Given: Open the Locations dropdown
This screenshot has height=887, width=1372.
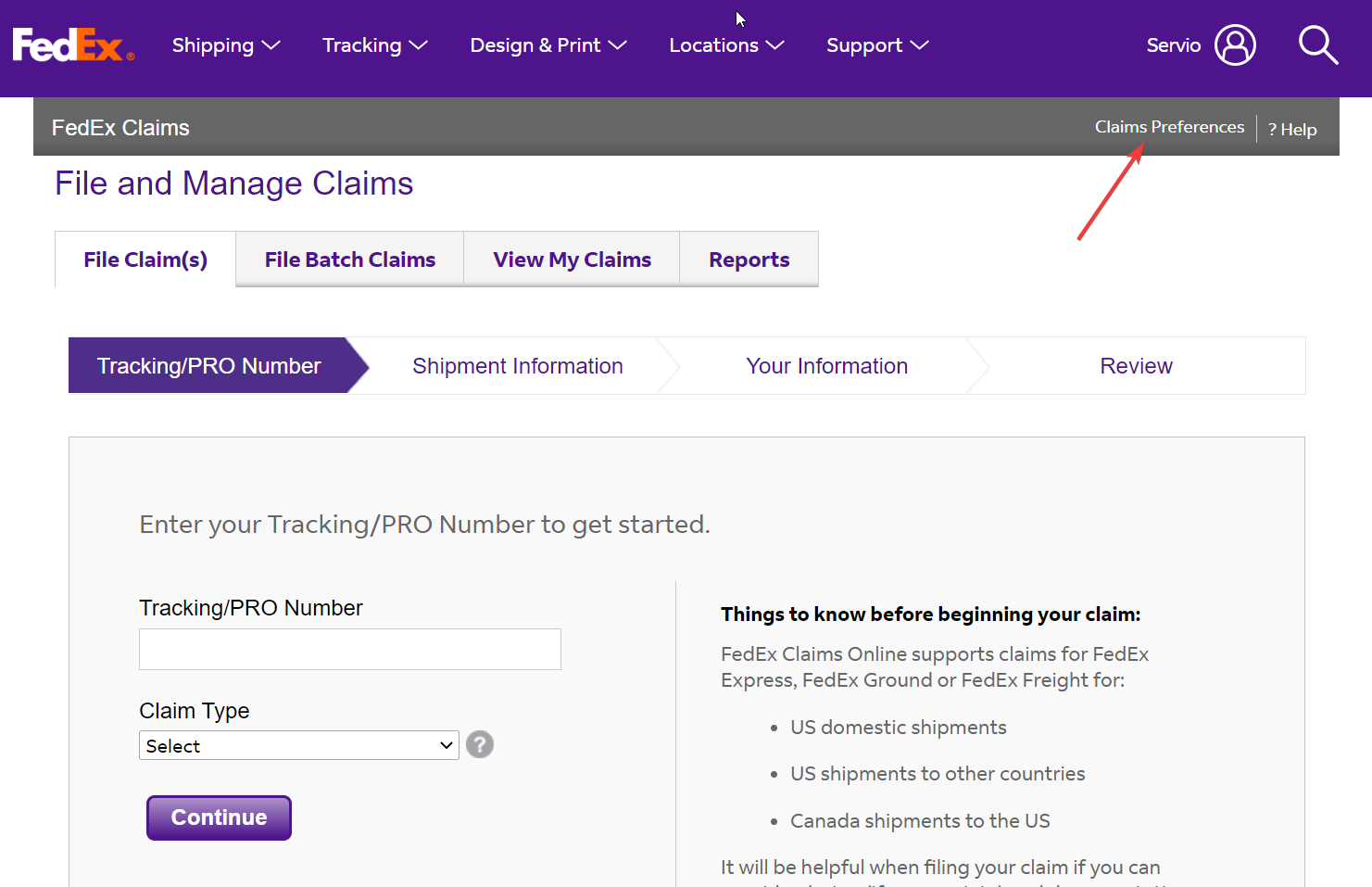Looking at the screenshot, I should point(726,45).
